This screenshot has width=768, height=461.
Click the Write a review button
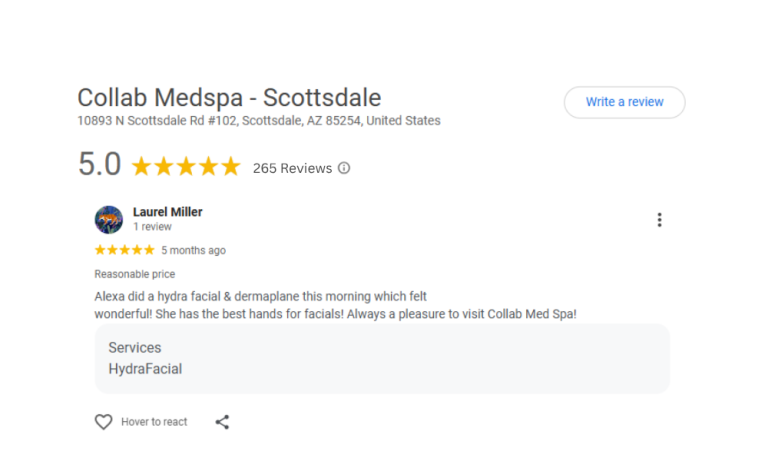(x=624, y=102)
